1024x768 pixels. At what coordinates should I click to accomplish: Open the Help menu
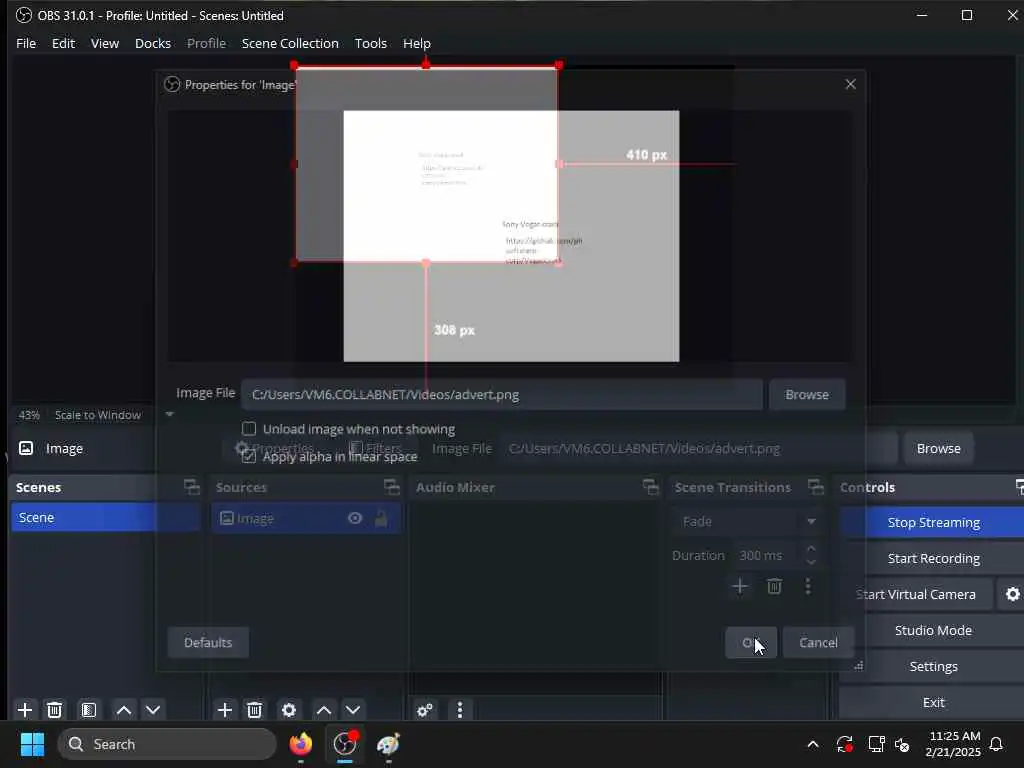click(417, 43)
